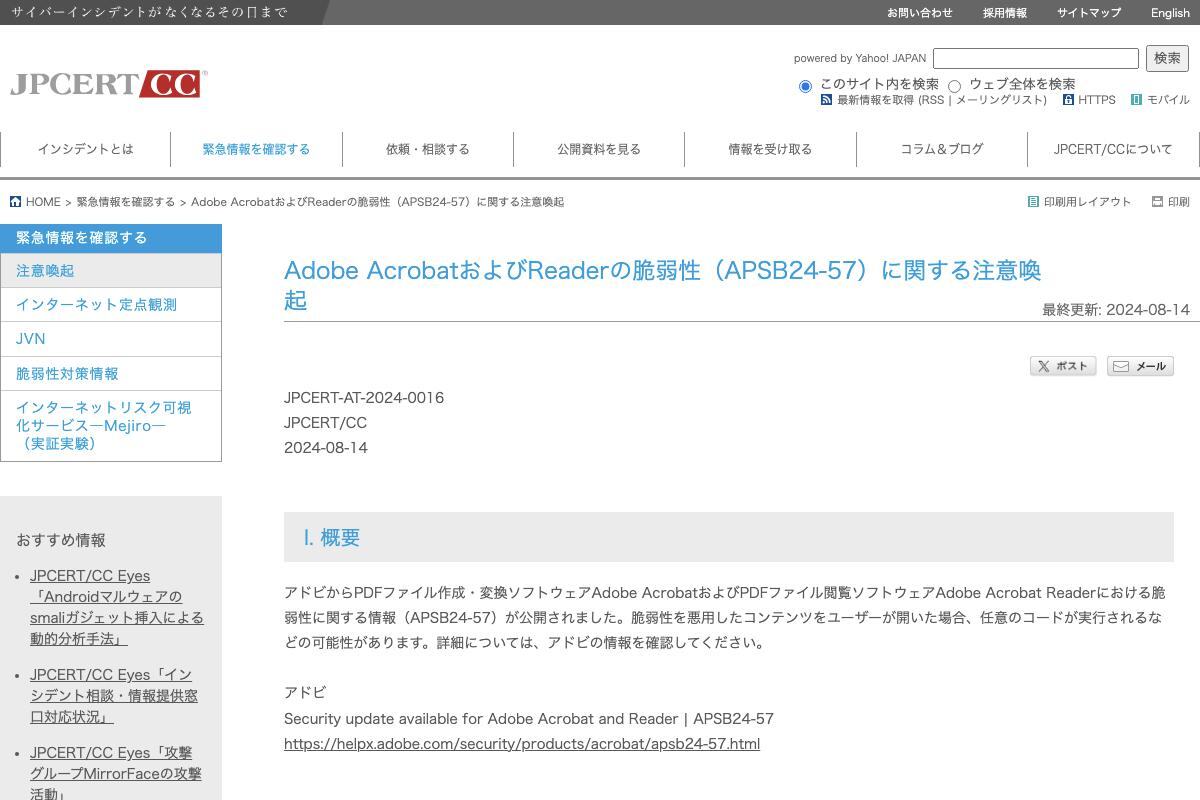This screenshot has height=800, width=1200.
Task: Open 採用情報 link
Action: 1005,13
